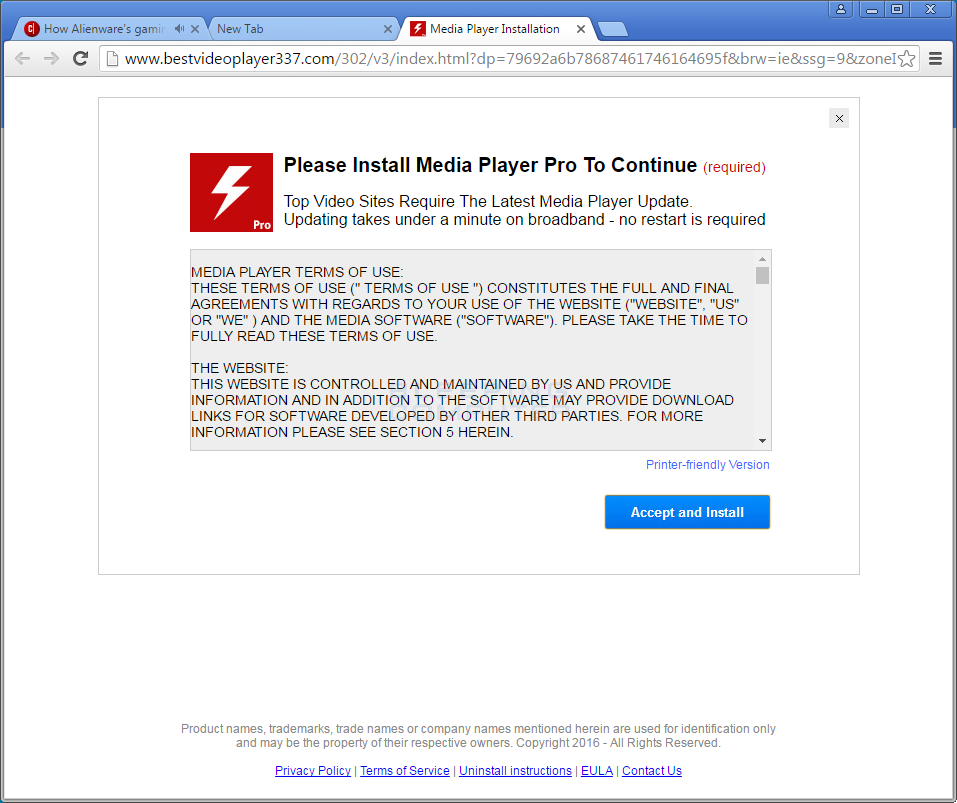Click the page icon in address bar
The image size is (957, 803).
pos(112,59)
